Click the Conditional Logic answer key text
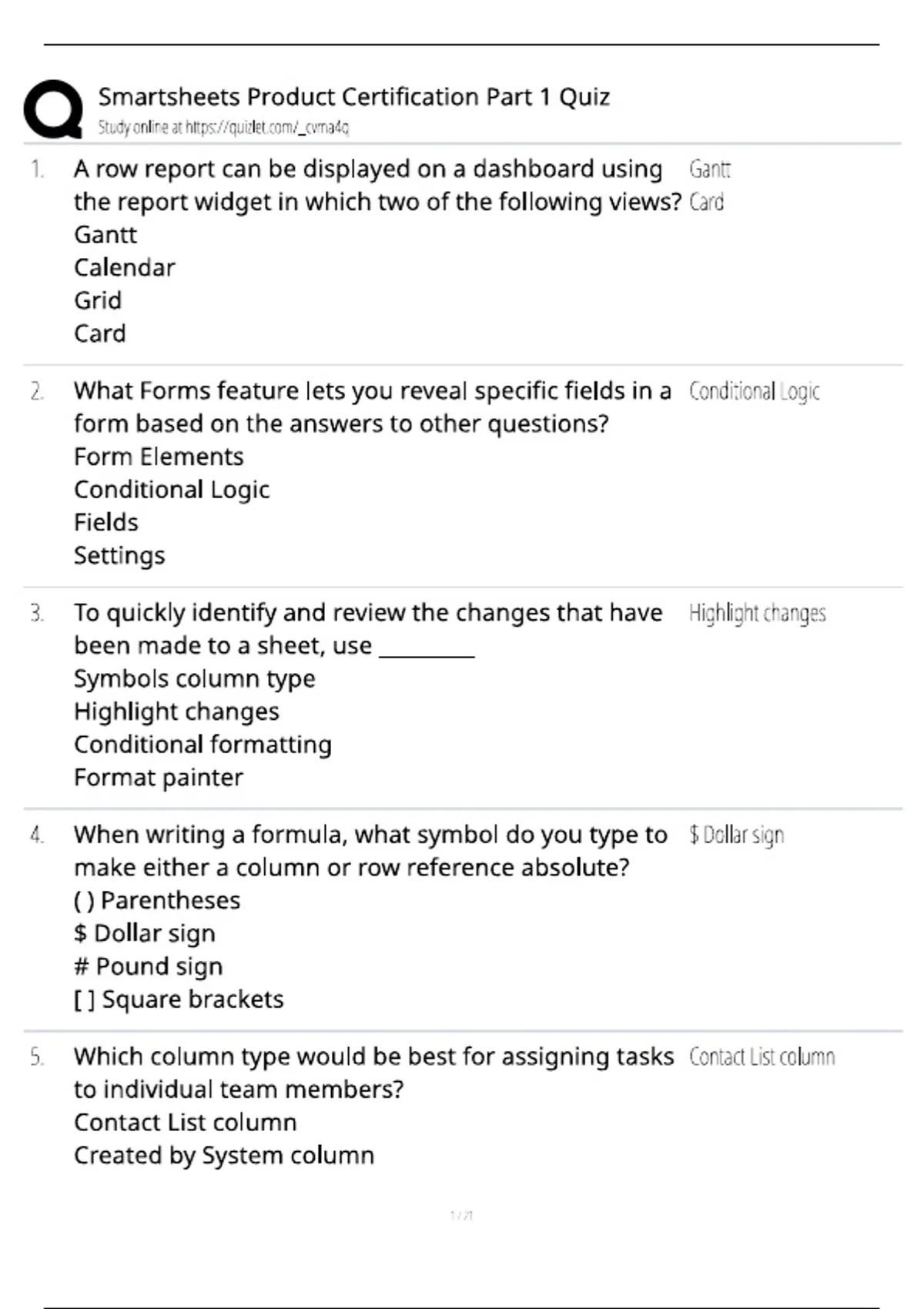924x1309 pixels. (x=754, y=392)
